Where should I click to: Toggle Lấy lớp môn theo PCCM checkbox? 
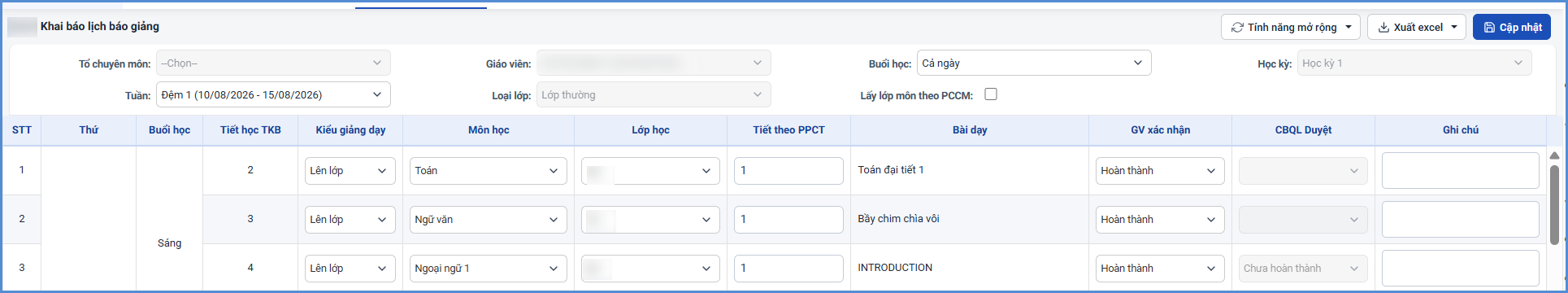point(991,94)
